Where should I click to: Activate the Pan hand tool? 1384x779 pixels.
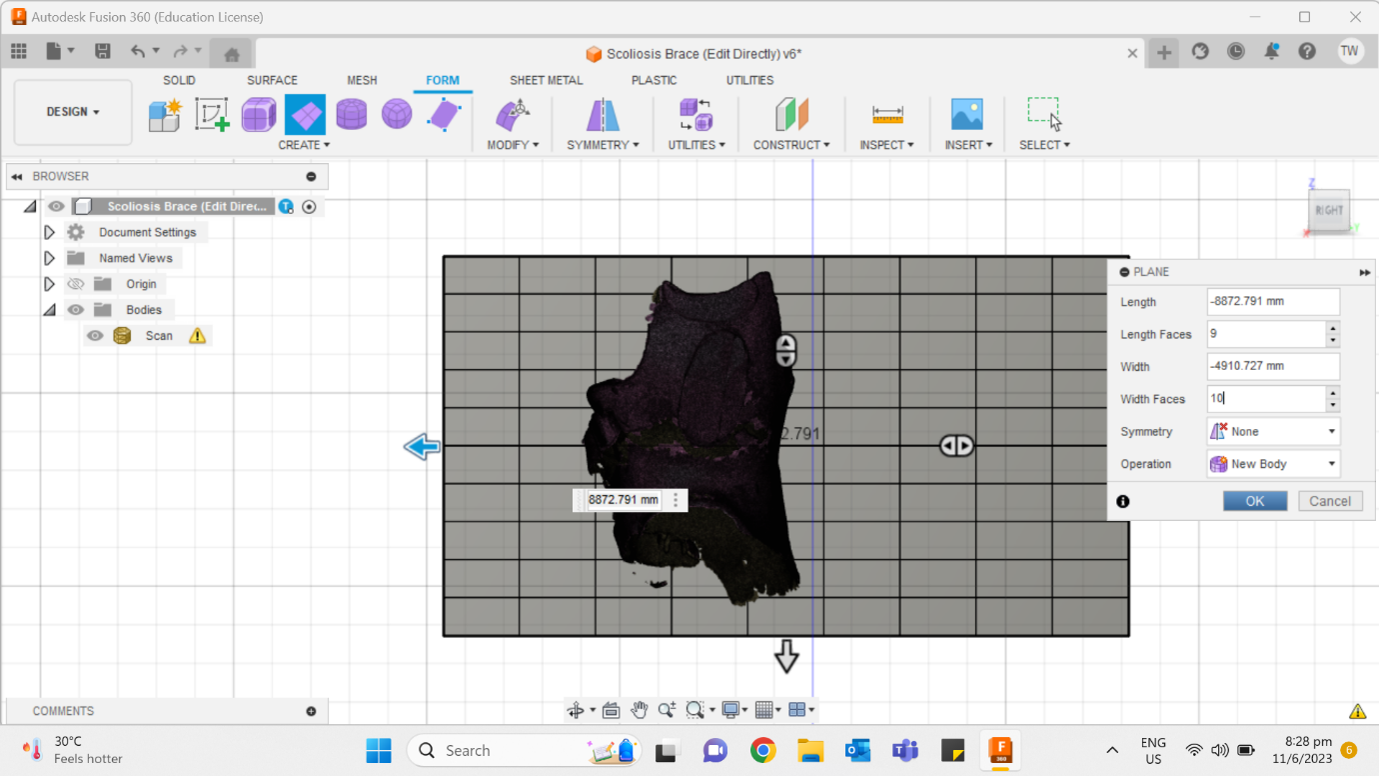[639, 711]
